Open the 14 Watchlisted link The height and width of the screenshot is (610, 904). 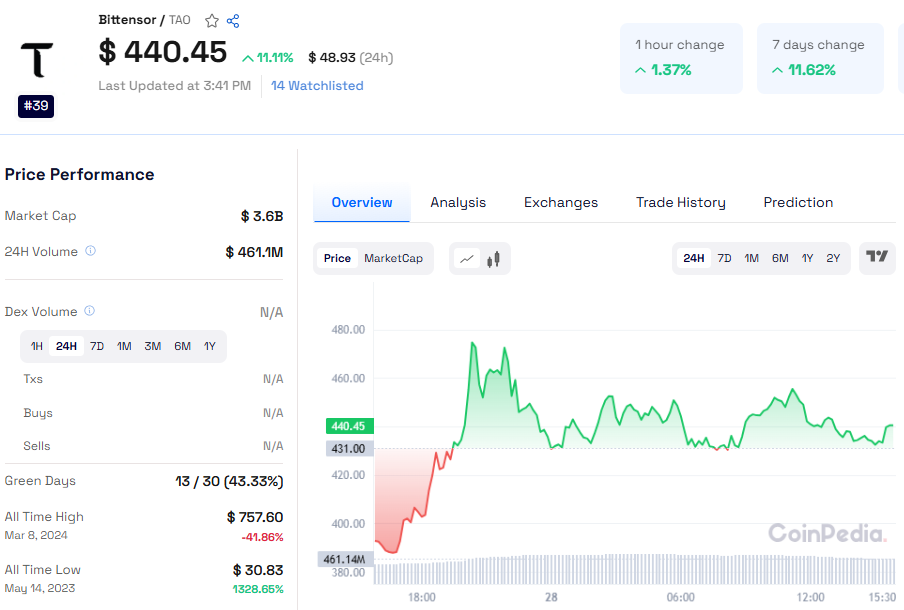point(317,86)
